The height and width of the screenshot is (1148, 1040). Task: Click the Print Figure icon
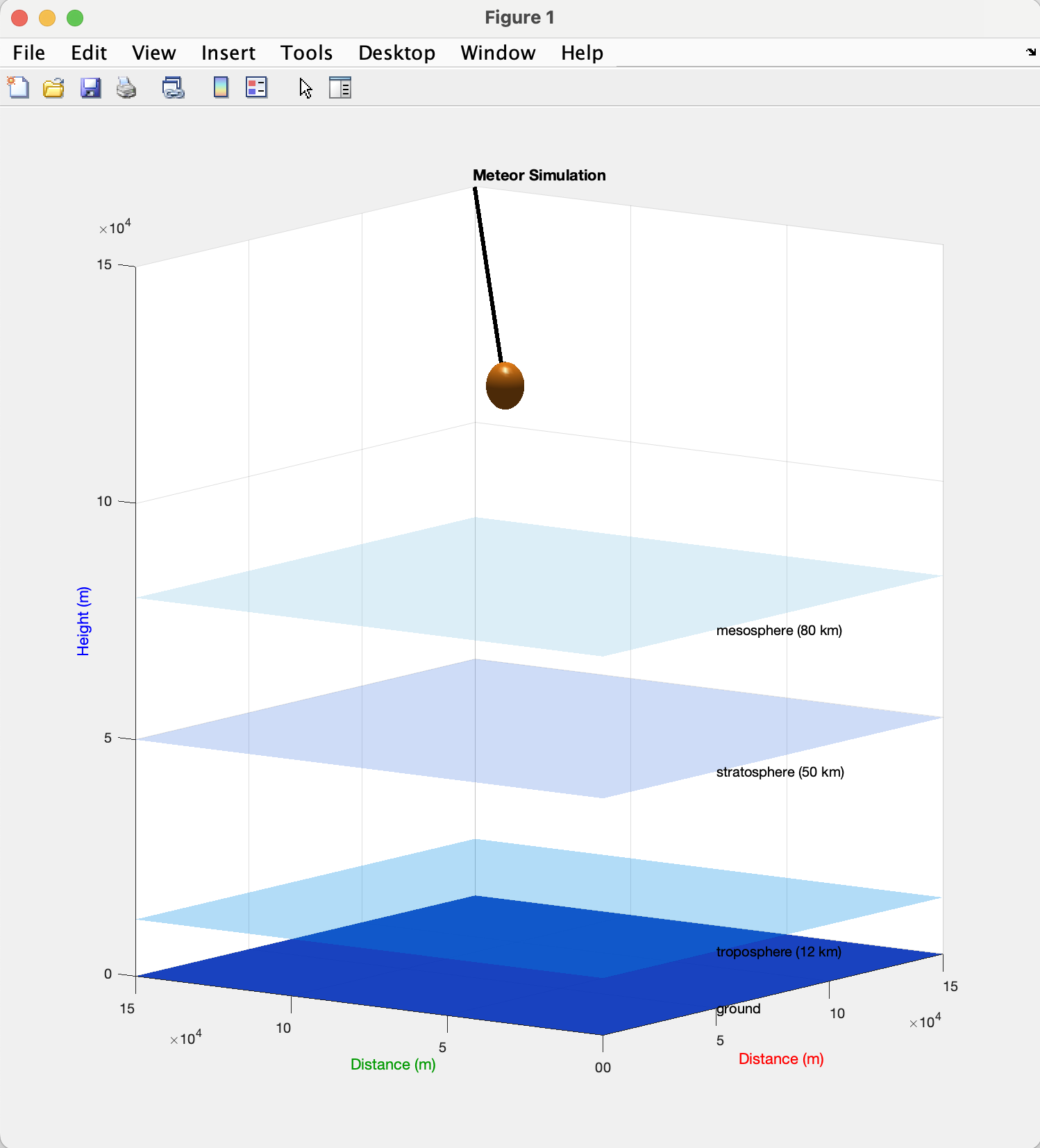pos(126,87)
